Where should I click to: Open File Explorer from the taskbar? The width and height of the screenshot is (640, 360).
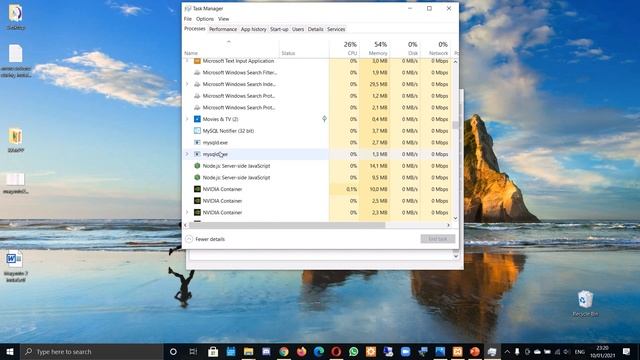[x=249, y=351]
